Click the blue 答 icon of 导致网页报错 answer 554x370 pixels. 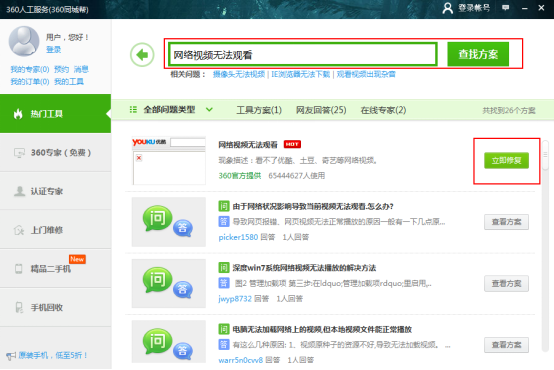coord(224,222)
